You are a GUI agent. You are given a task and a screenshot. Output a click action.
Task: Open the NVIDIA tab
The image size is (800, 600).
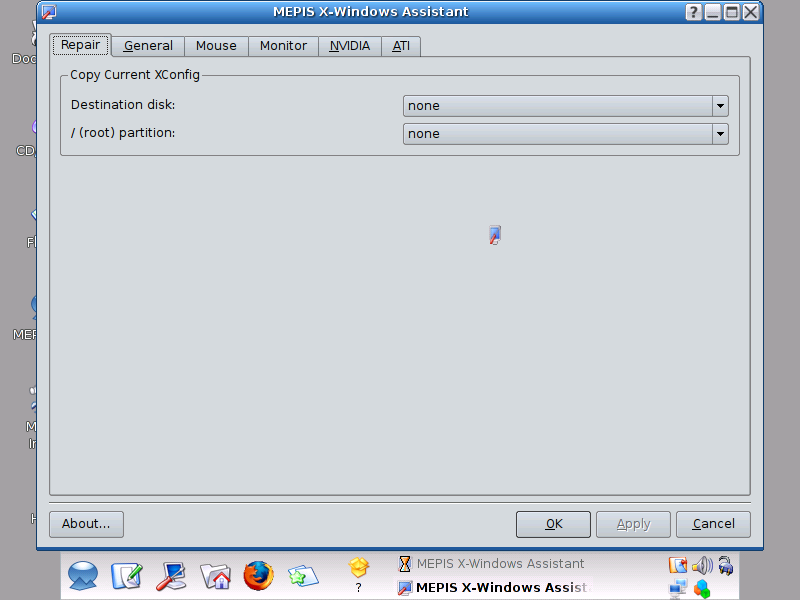[x=349, y=46]
